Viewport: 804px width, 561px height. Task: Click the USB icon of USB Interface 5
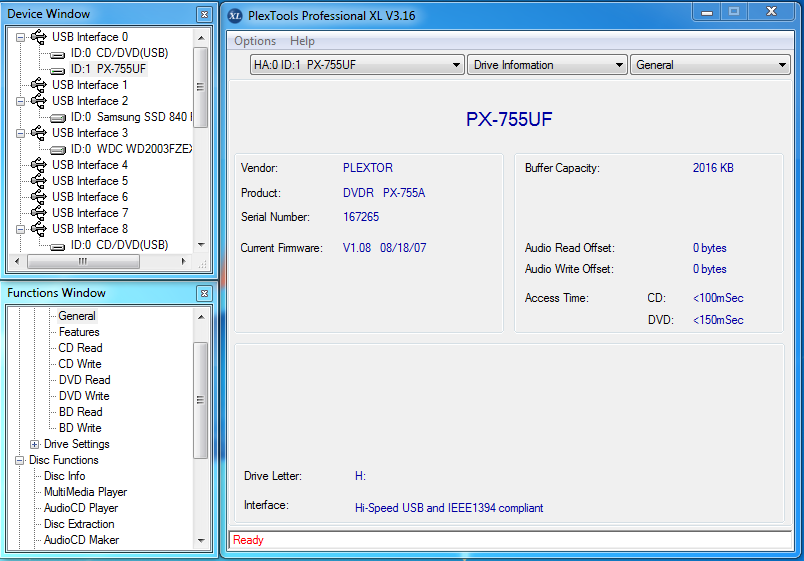[38, 181]
